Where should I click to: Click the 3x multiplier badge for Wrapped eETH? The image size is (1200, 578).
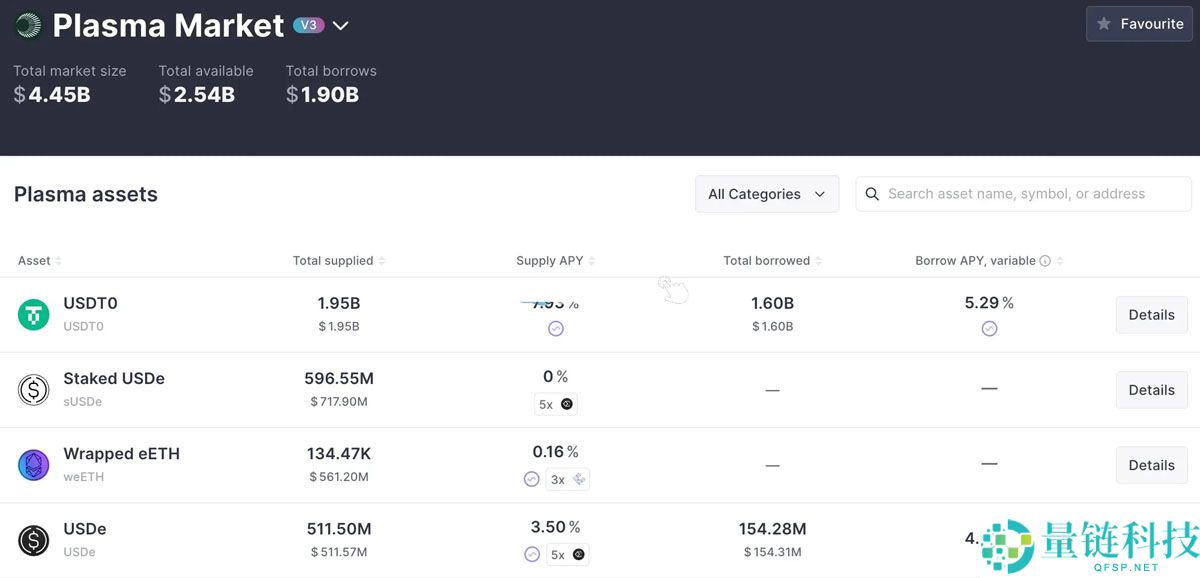[567, 479]
